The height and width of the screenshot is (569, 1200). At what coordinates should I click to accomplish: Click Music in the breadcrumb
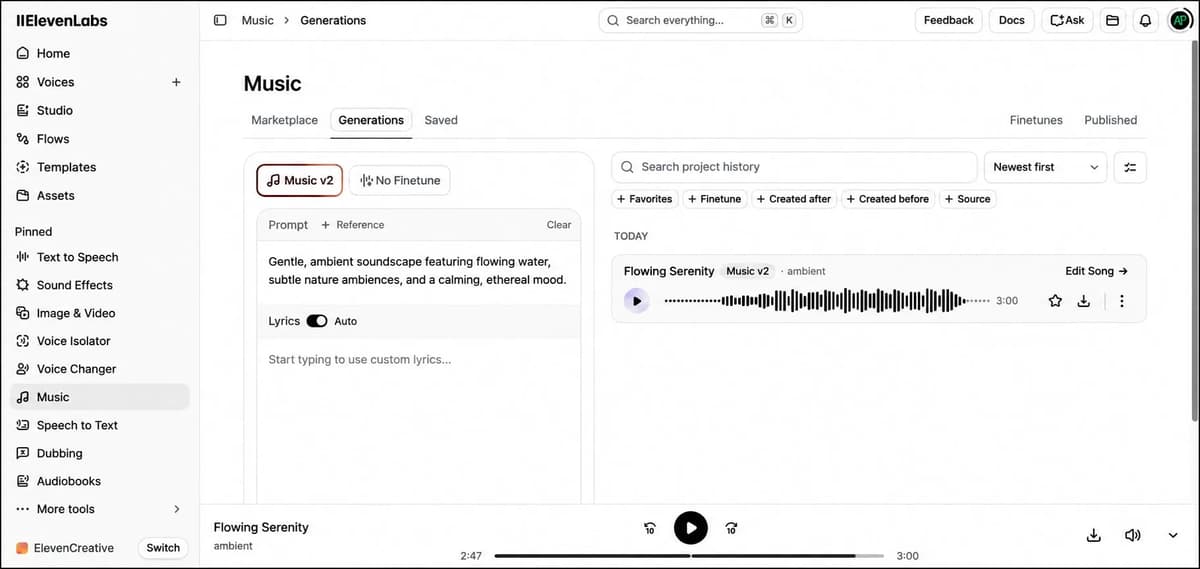click(258, 20)
